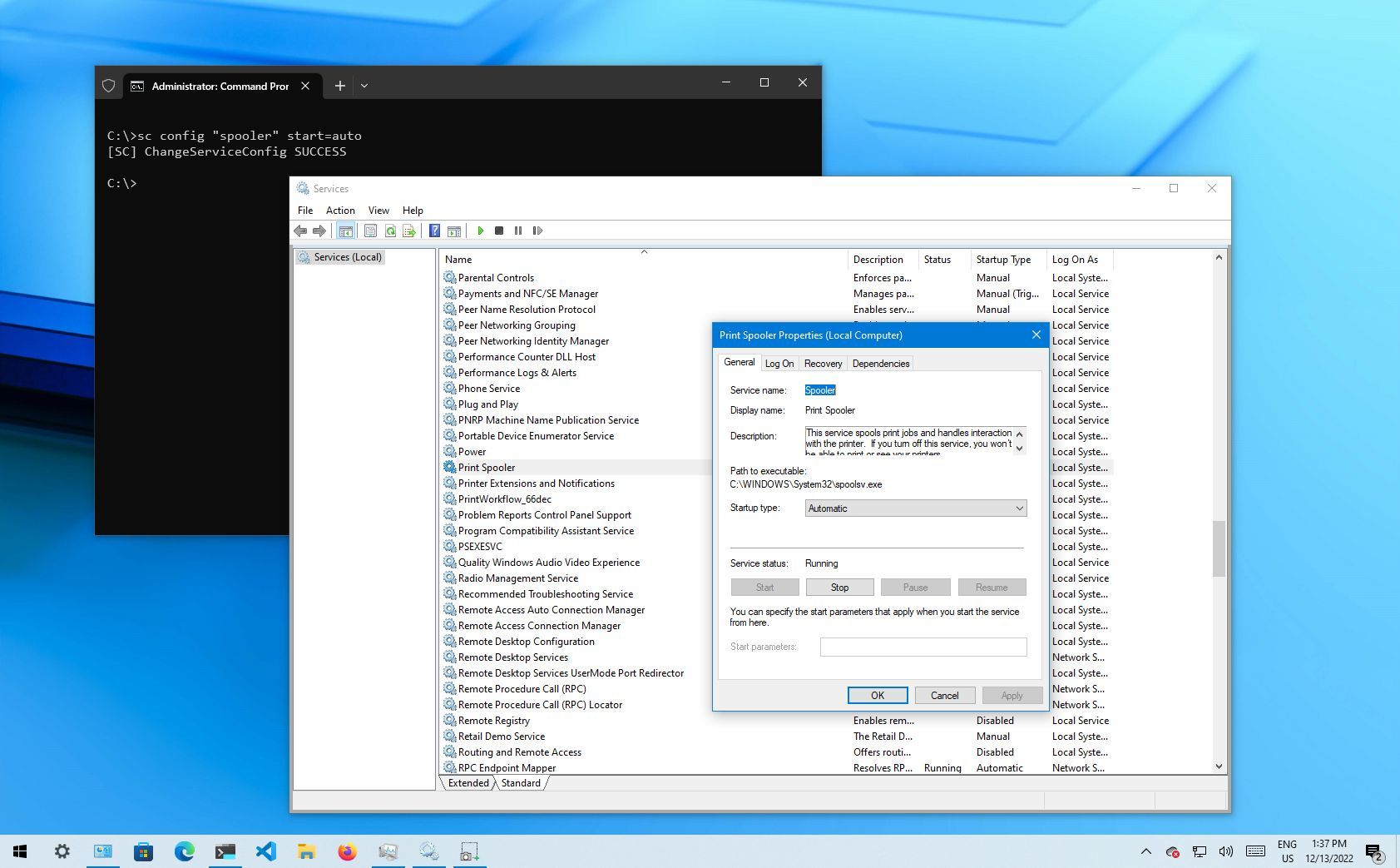Open the Action menu in Services
1400x868 pixels.
[x=339, y=211]
